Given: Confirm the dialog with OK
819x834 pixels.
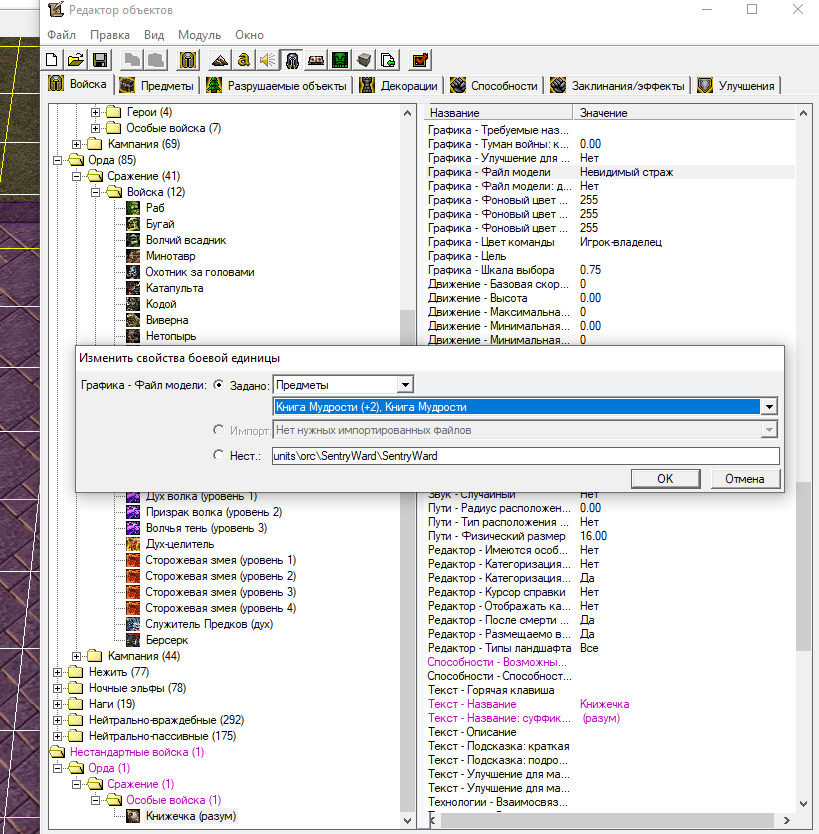Looking at the screenshot, I should [665, 479].
